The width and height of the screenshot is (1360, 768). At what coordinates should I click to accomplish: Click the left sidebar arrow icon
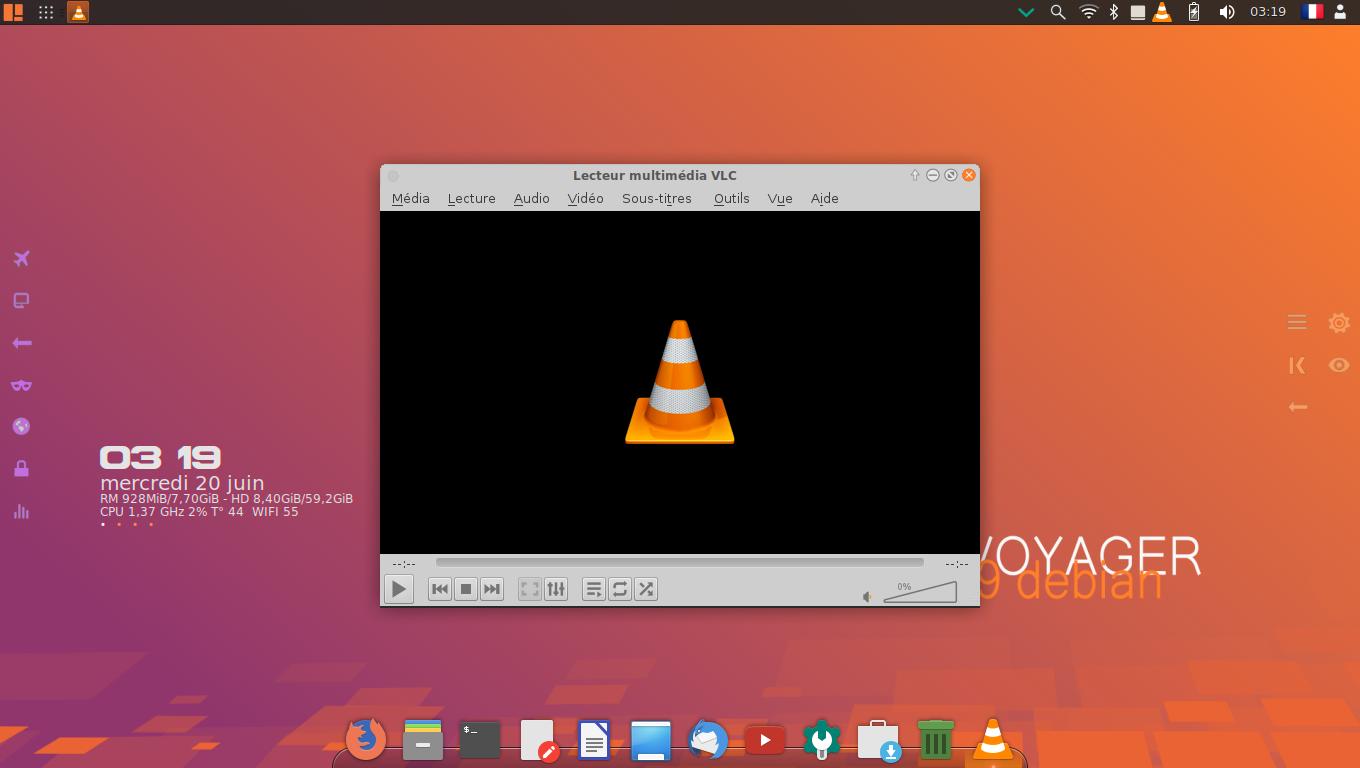pos(21,343)
